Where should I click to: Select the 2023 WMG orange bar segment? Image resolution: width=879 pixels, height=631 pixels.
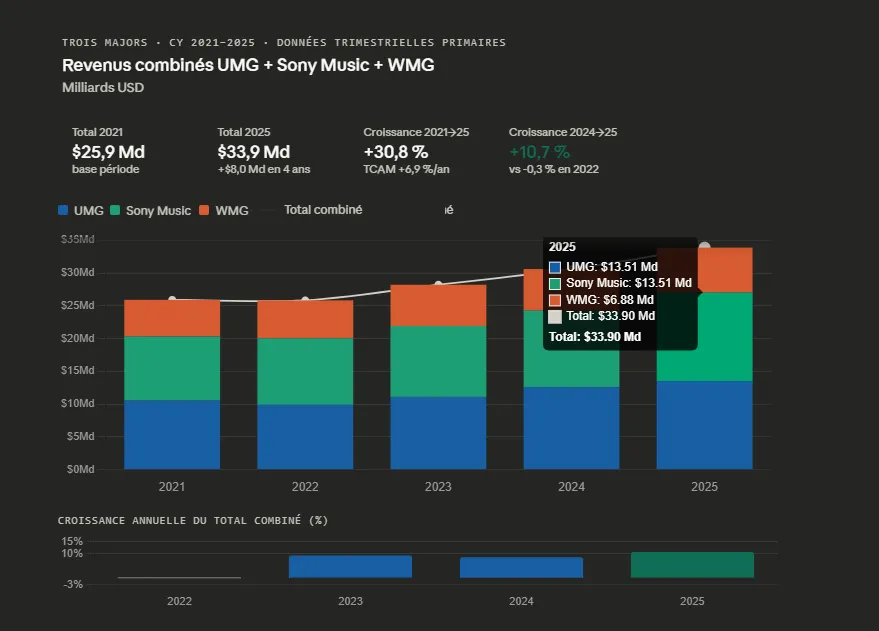[438, 306]
